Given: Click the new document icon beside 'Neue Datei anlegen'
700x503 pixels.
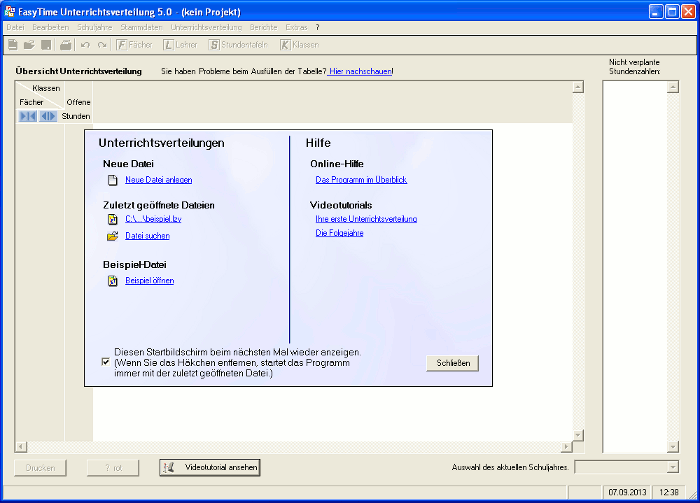Looking at the screenshot, I should [113, 180].
